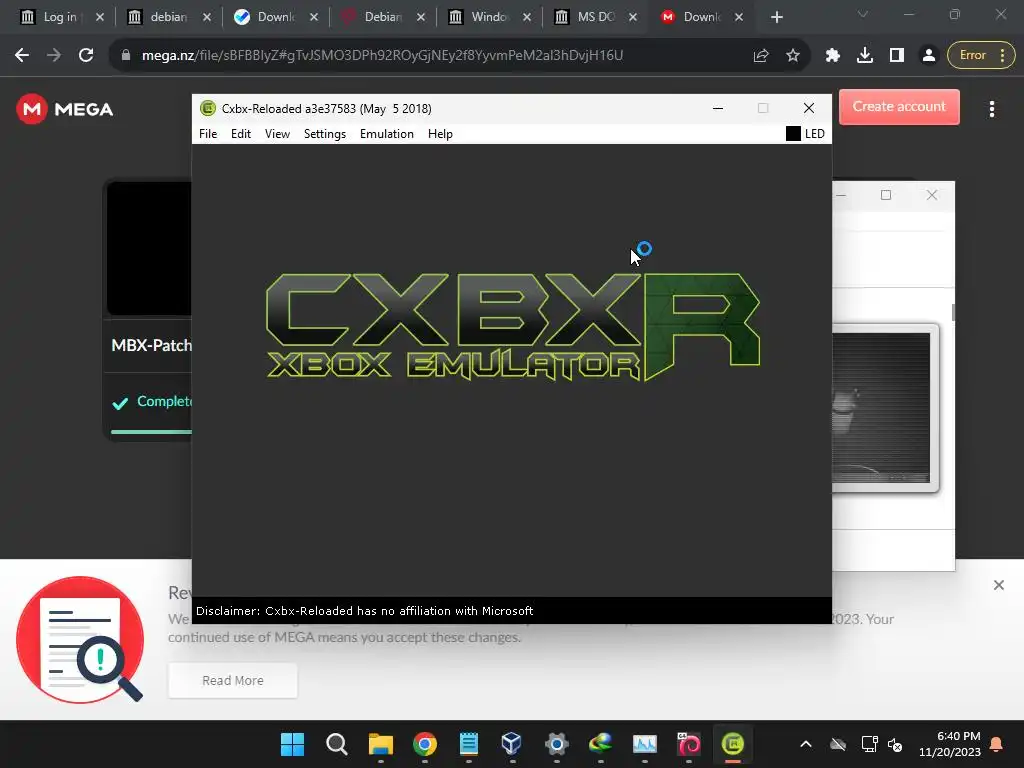This screenshot has width=1024, height=768.
Task: Open the View menu in Cxbx-Reloaded
Action: 277,134
